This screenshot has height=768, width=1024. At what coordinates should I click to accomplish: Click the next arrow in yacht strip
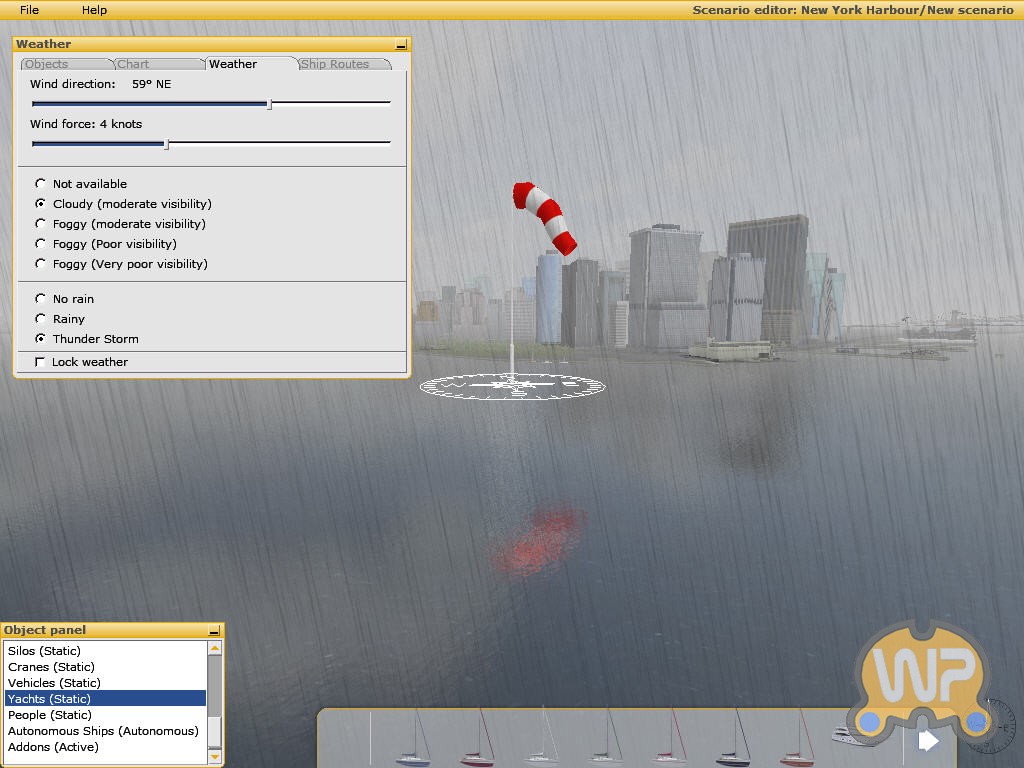pos(928,741)
